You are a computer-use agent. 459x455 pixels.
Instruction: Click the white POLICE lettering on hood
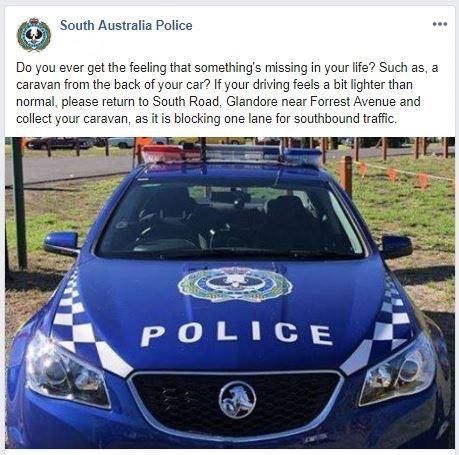click(x=237, y=333)
